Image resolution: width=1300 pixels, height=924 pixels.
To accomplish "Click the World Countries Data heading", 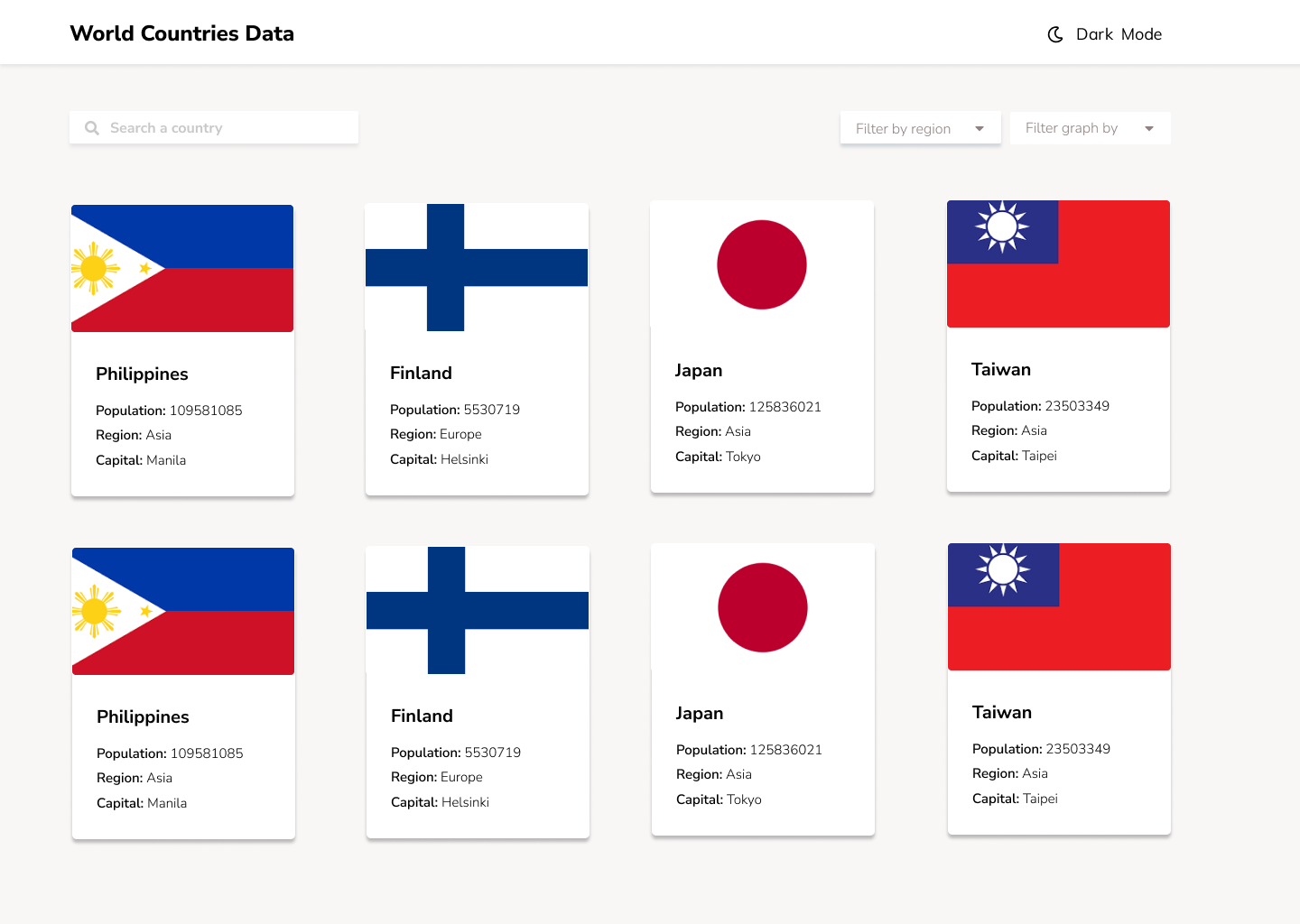I will (x=181, y=33).
